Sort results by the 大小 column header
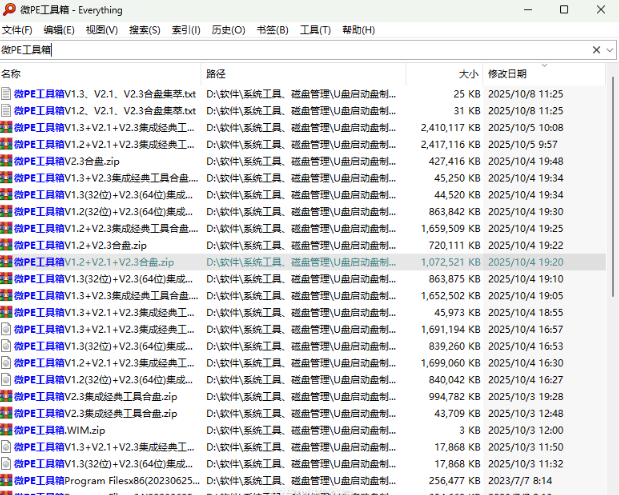The width and height of the screenshot is (619, 495). coord(444,74)
